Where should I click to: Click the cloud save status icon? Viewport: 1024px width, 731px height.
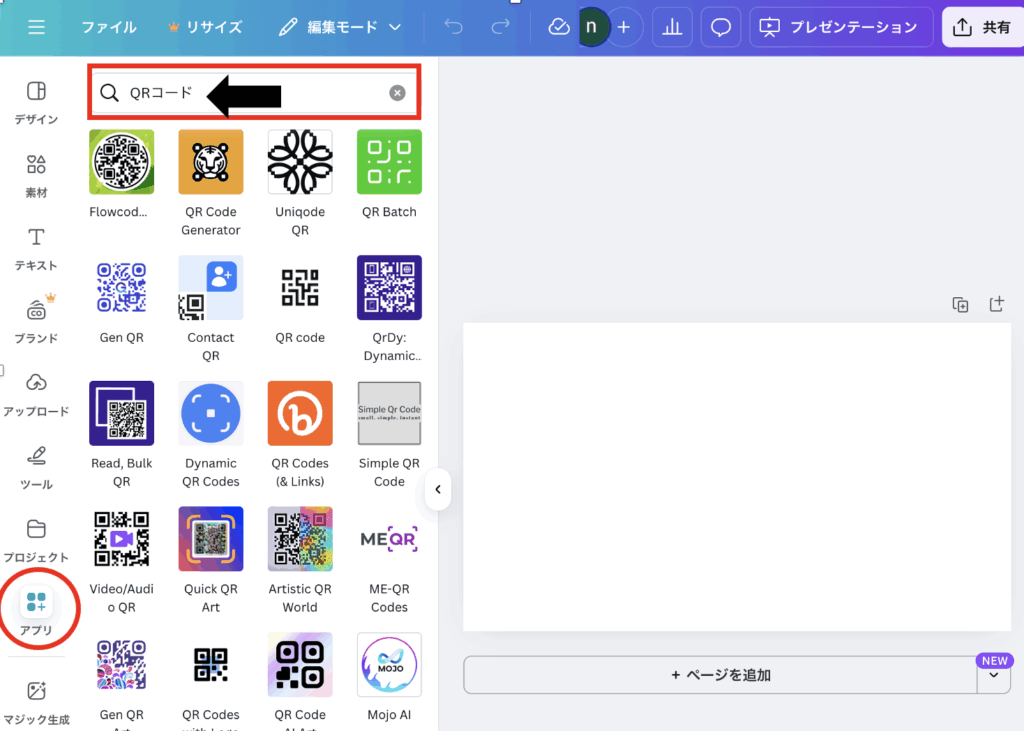point(558,27)
